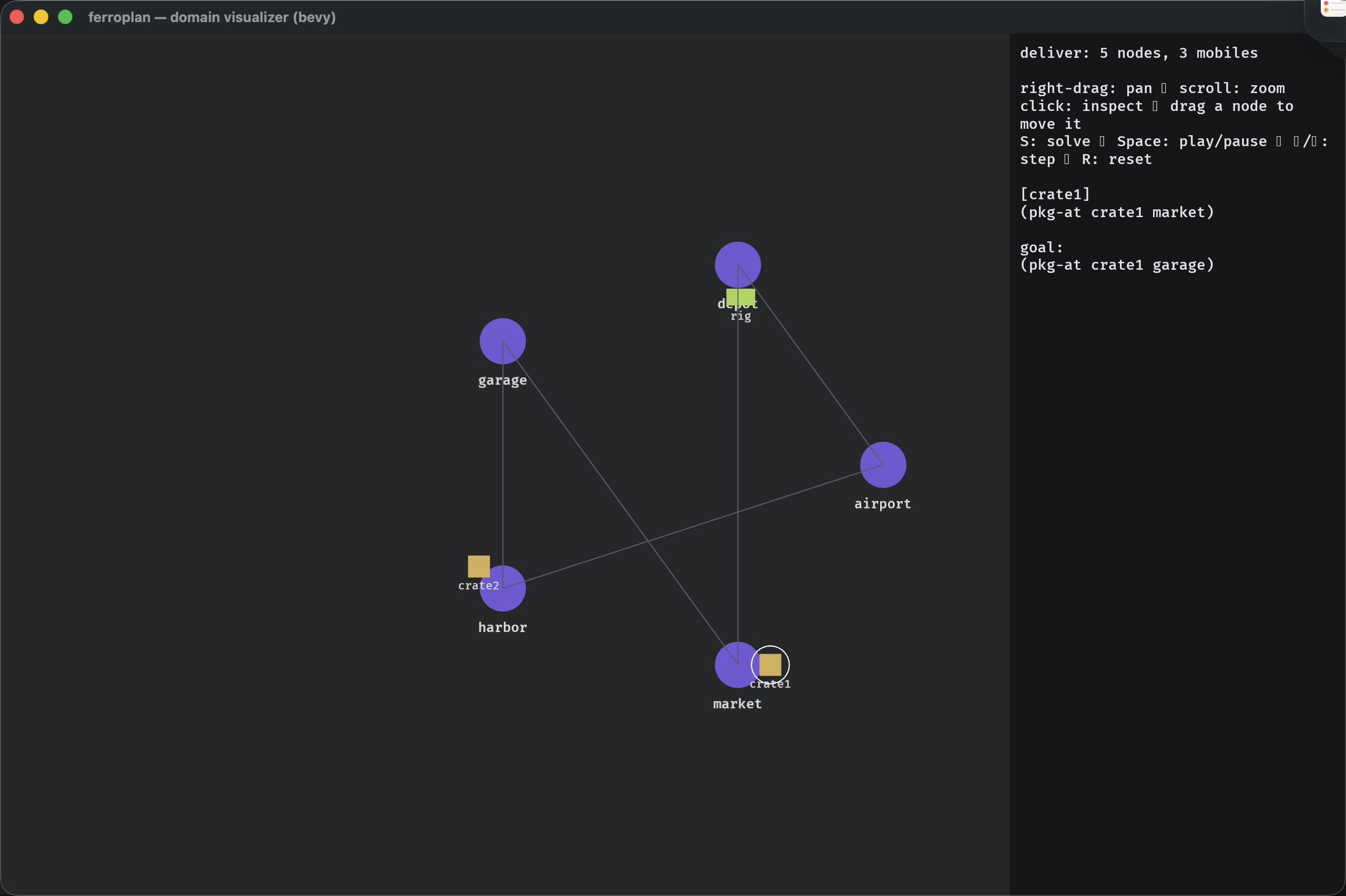
Task: Click the airport node circle
Action: pos(883,465)
